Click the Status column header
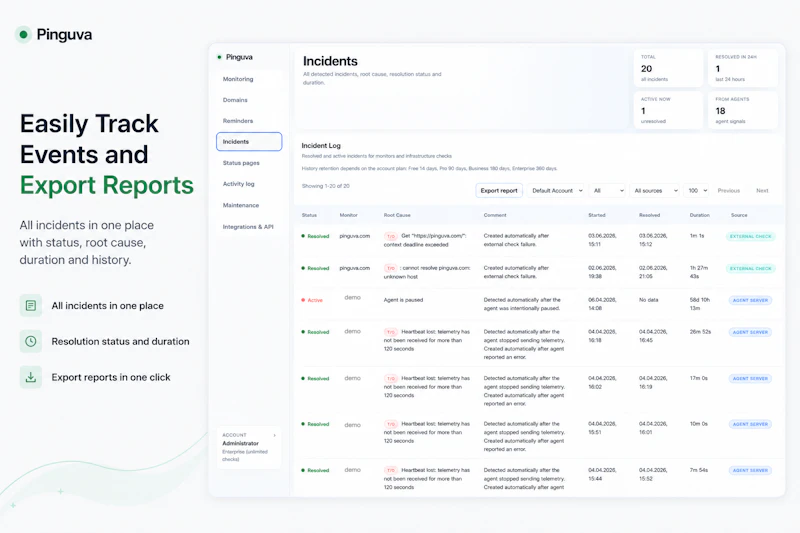 (309, 215)
